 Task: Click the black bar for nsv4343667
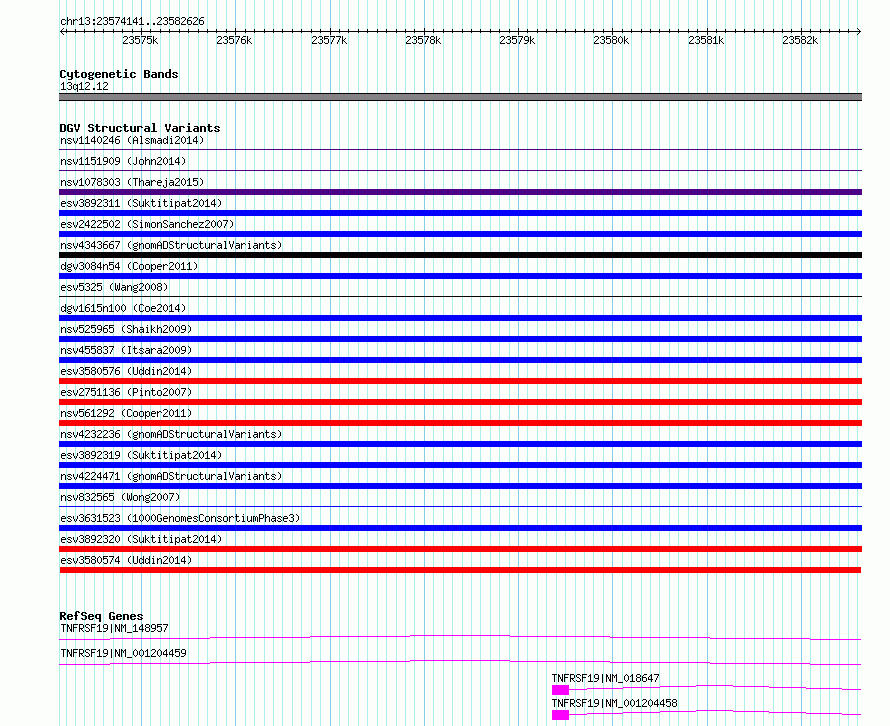pos(460,255)
